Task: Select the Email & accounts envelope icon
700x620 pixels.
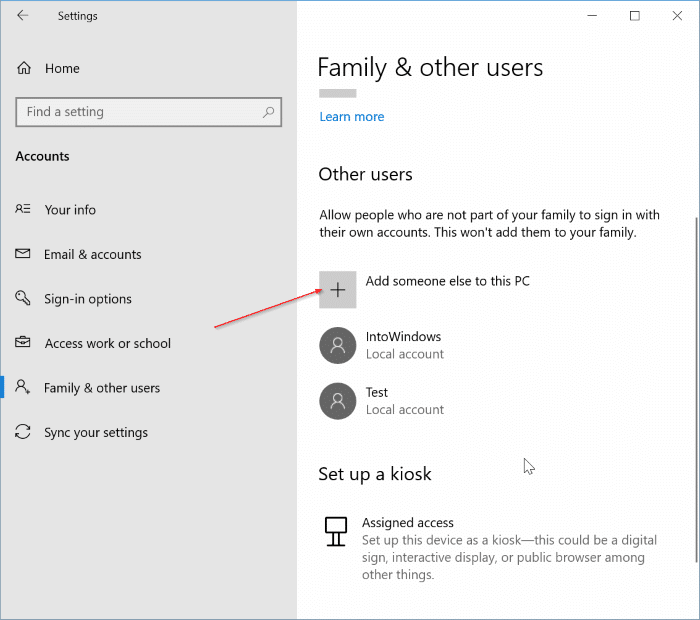Action: (x=23, y=254)
